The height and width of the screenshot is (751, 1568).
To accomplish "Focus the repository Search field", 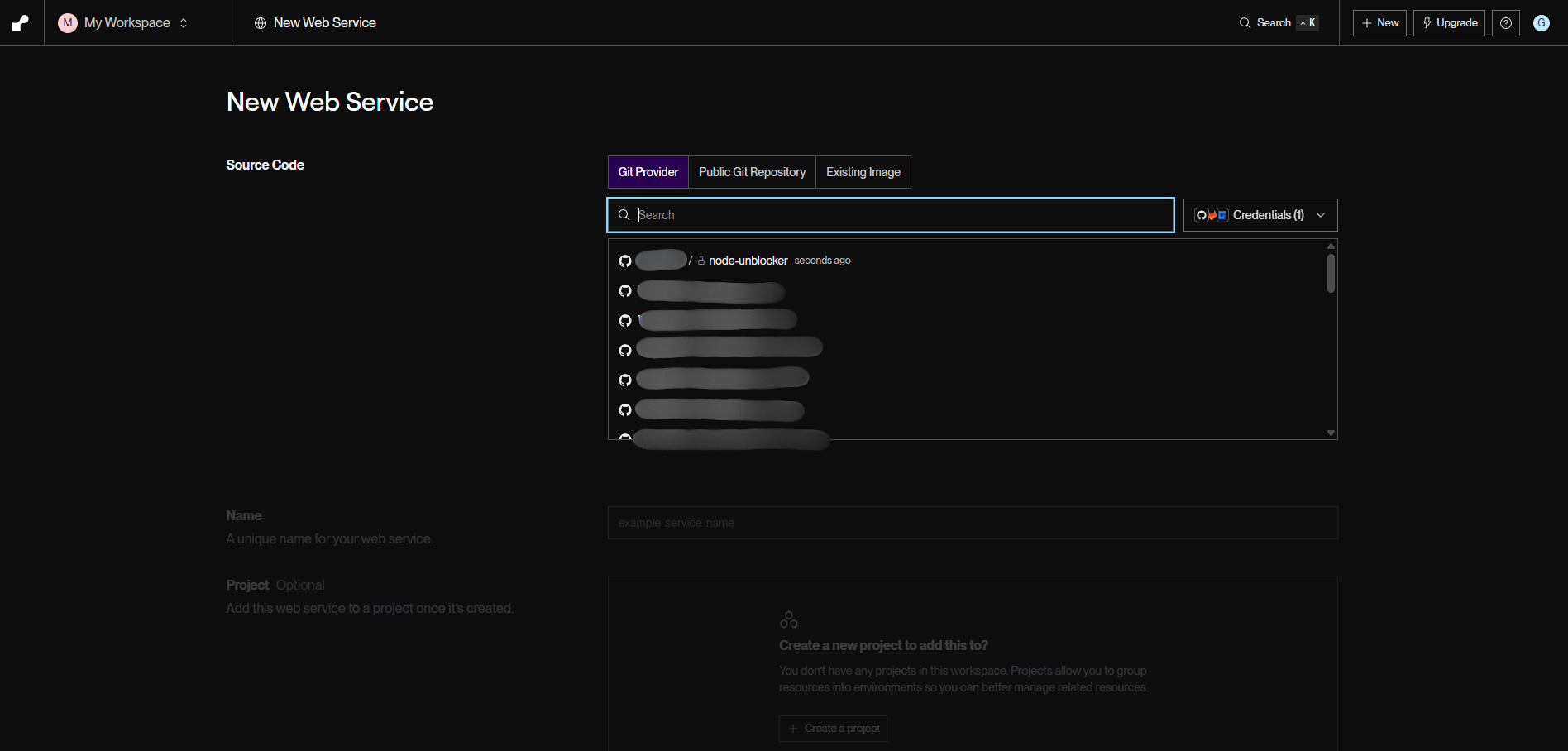I will coord(891,215).
